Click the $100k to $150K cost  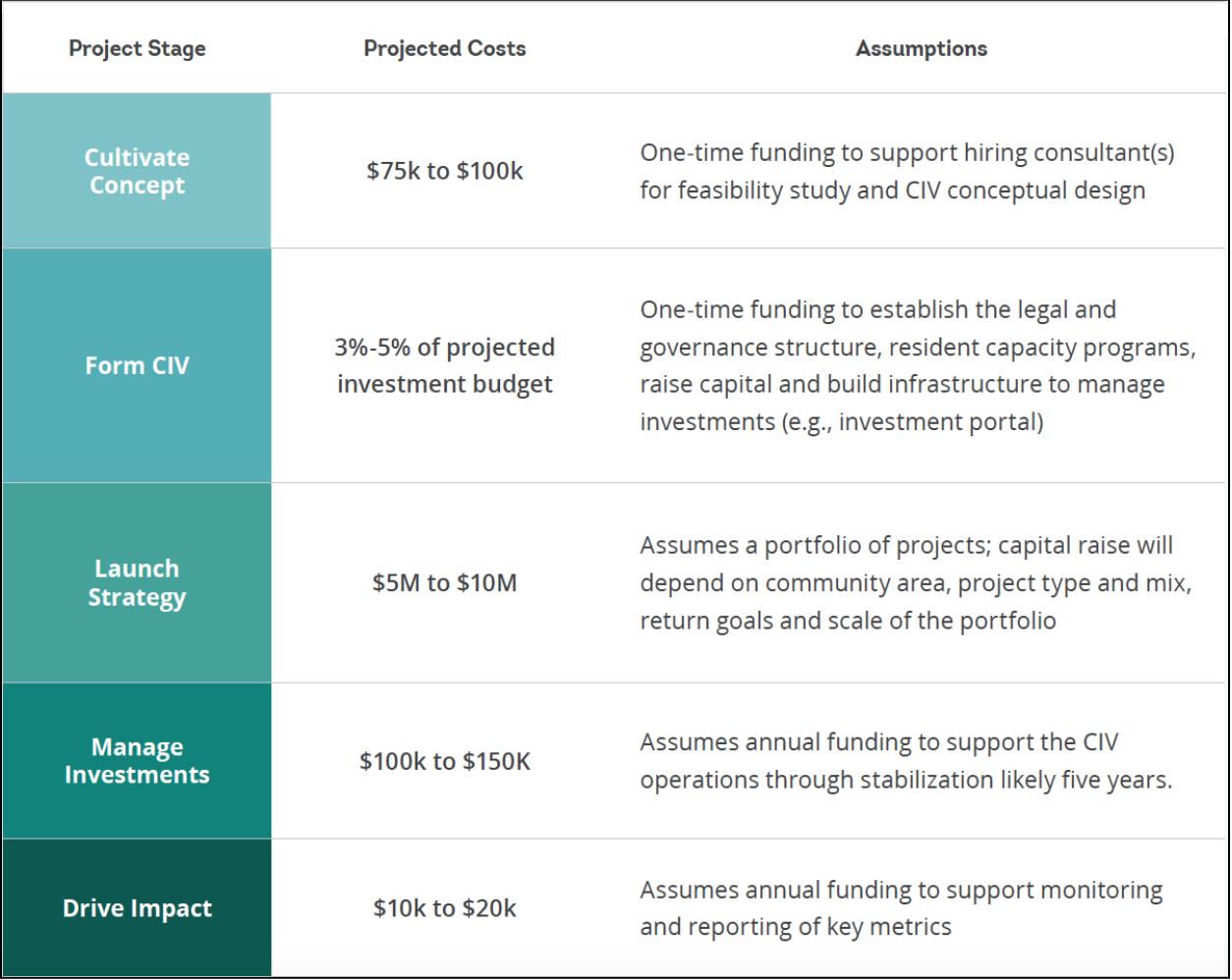[x=444, y=761]
